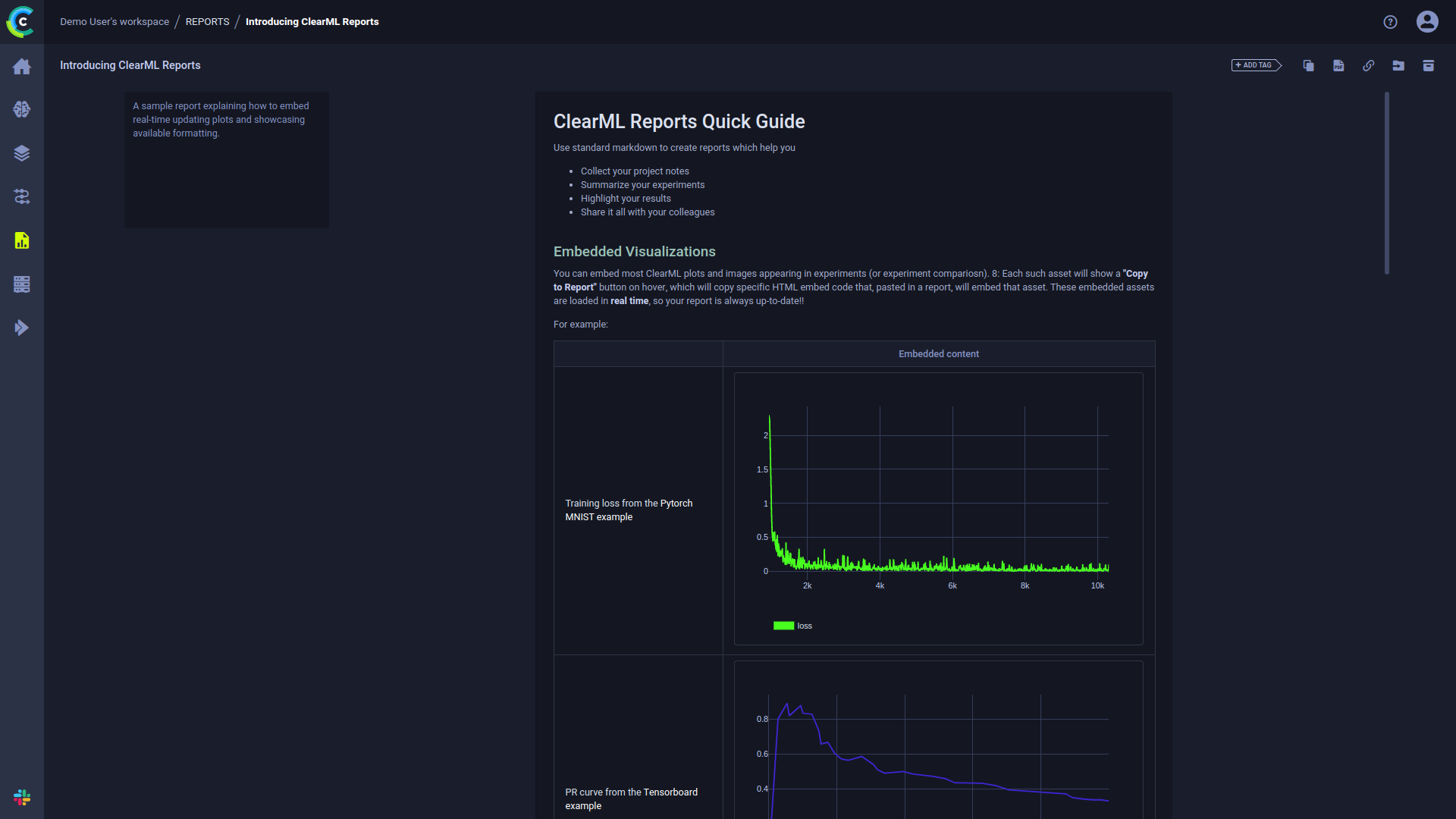Open the user profile menu
The width and height of the screenshot is (1456, 819).
pos(1427,22)
